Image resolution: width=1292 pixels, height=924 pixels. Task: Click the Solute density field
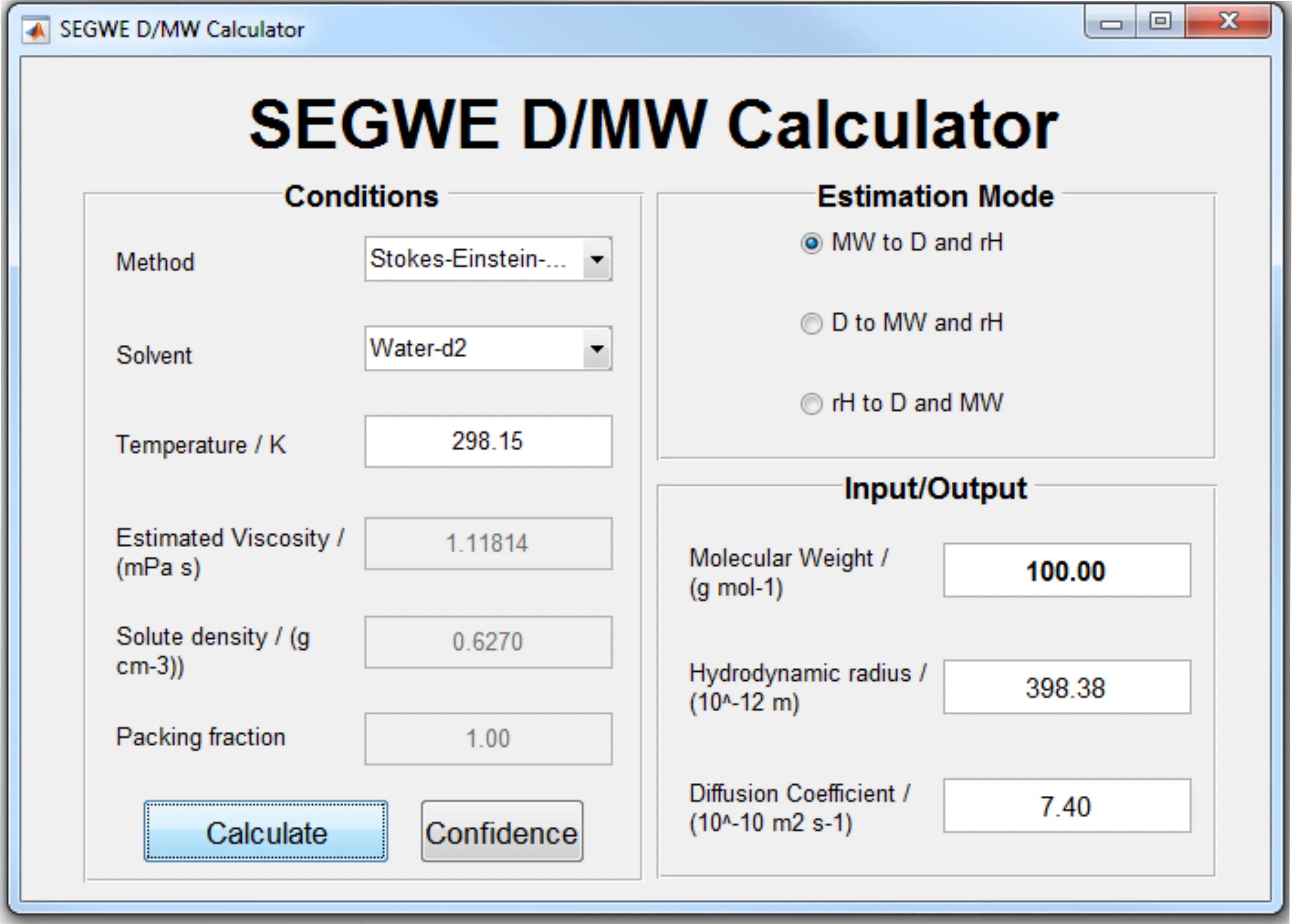pyautogui.click(x=488, y=642)
